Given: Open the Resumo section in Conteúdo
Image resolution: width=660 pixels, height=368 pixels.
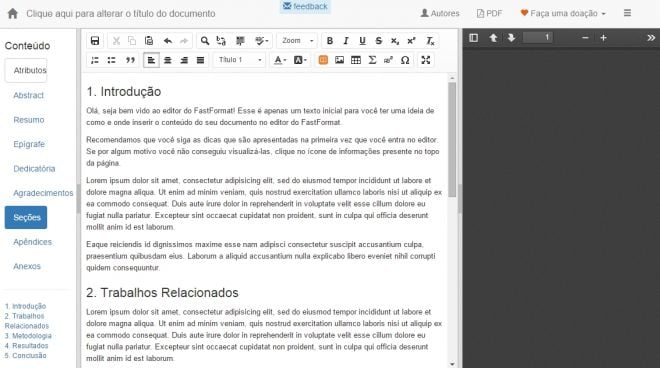Looking at the screenshot, I should pyautogui.click(x=29, y=120).
